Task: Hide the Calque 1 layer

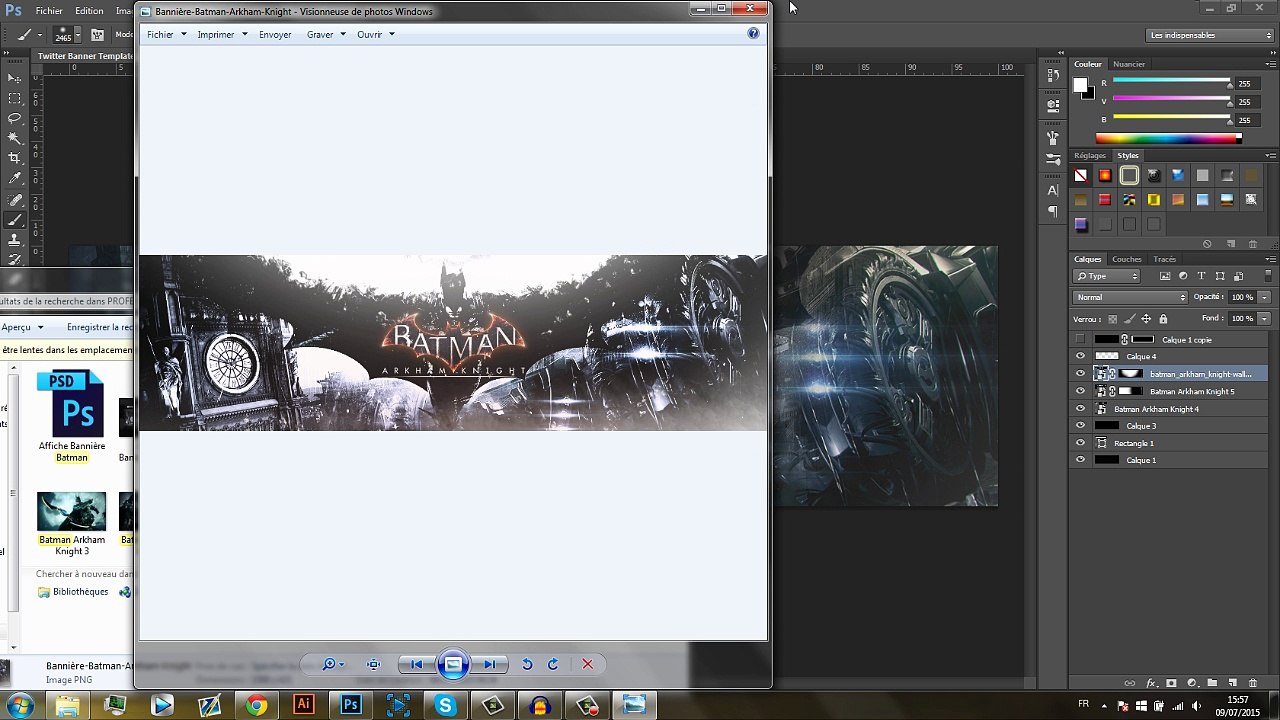Action: (1080, 460)
